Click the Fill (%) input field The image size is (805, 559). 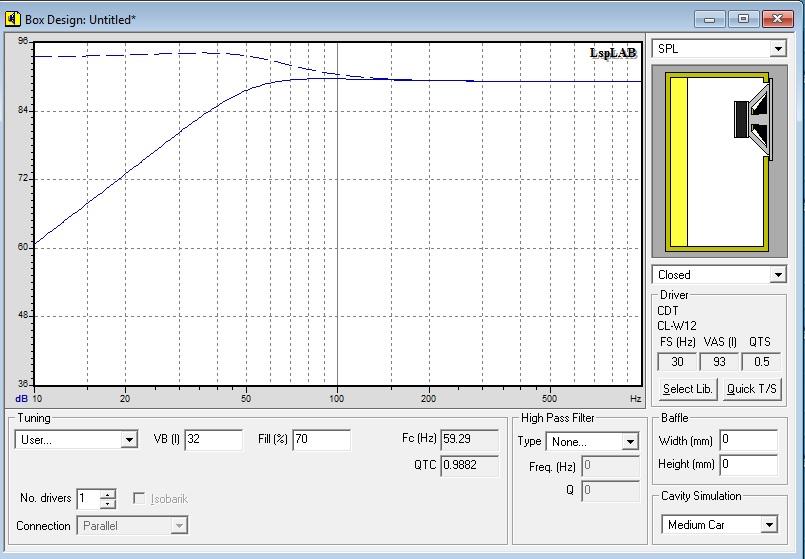(321, 440)
